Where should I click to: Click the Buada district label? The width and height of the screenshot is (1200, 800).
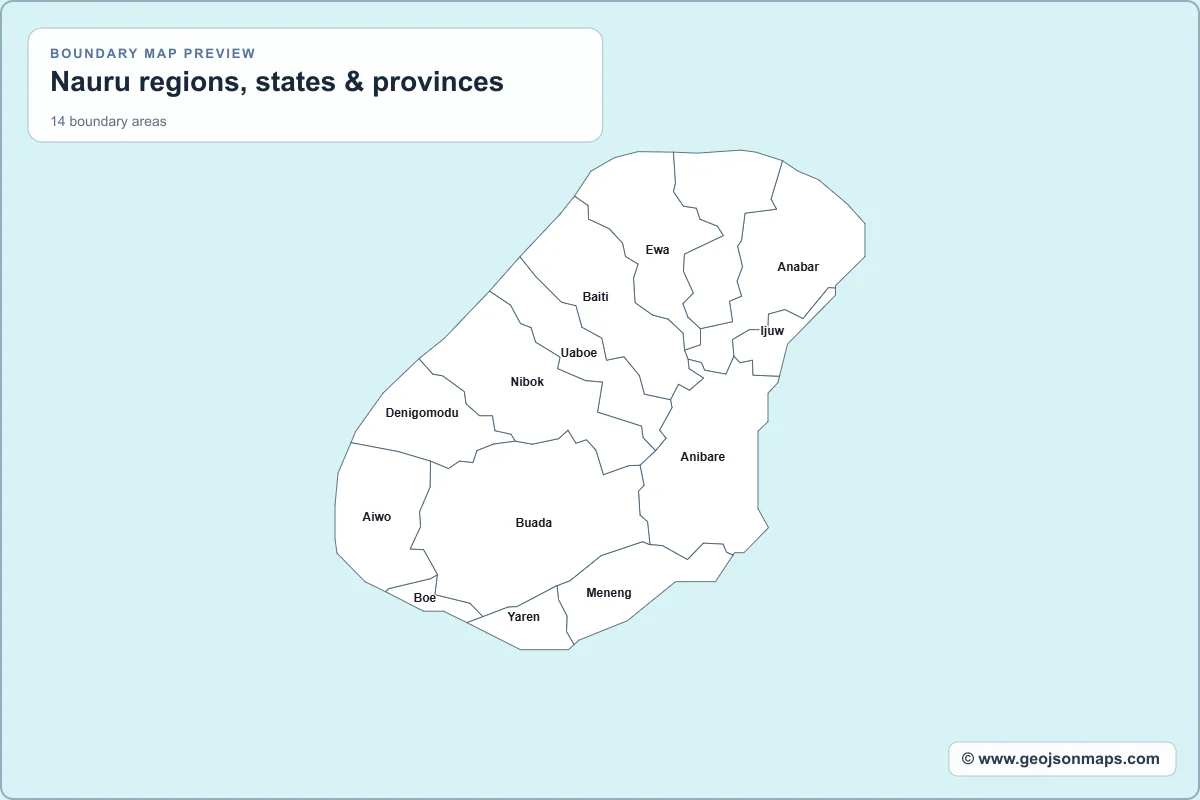[534, 523]
